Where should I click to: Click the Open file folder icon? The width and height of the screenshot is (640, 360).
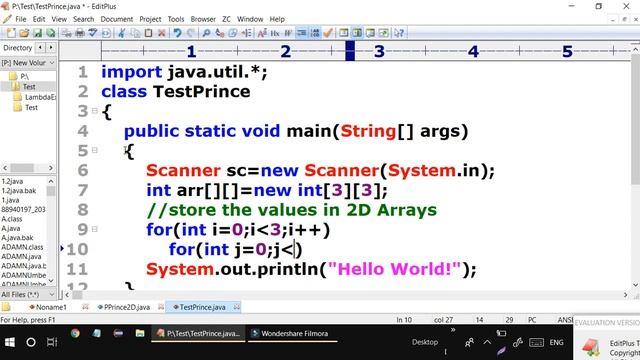click(x=24, y=33)
